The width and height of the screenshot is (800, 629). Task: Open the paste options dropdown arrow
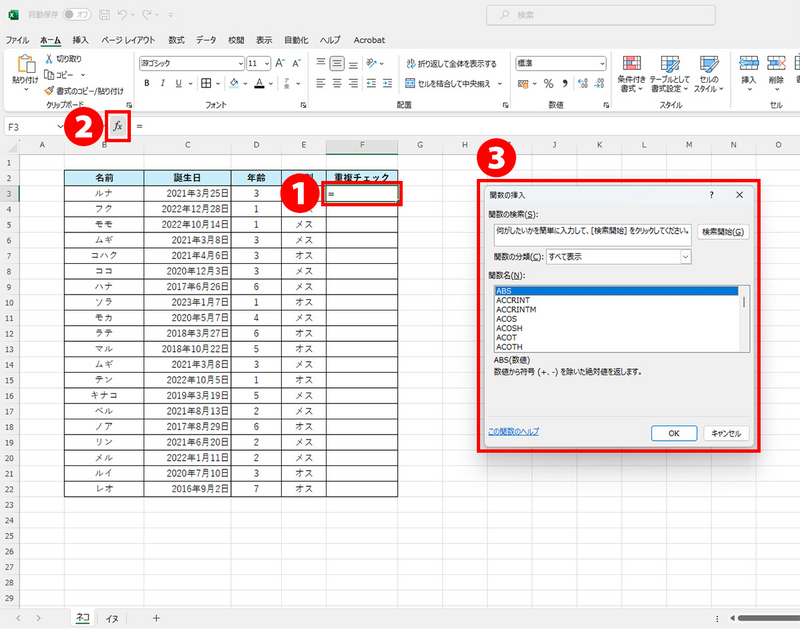(26, 90)
